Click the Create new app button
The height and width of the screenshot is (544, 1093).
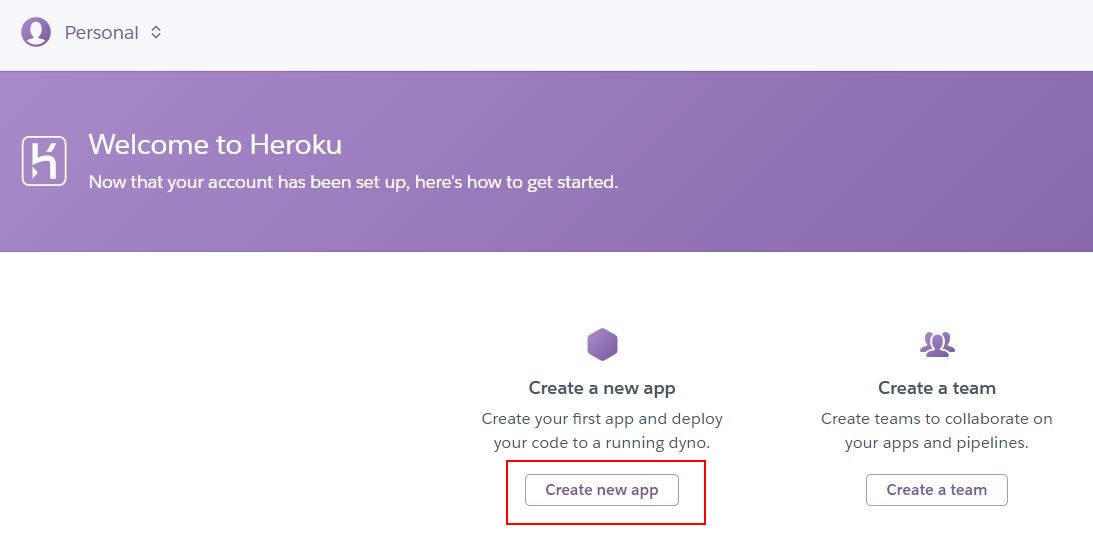[602, 490]
